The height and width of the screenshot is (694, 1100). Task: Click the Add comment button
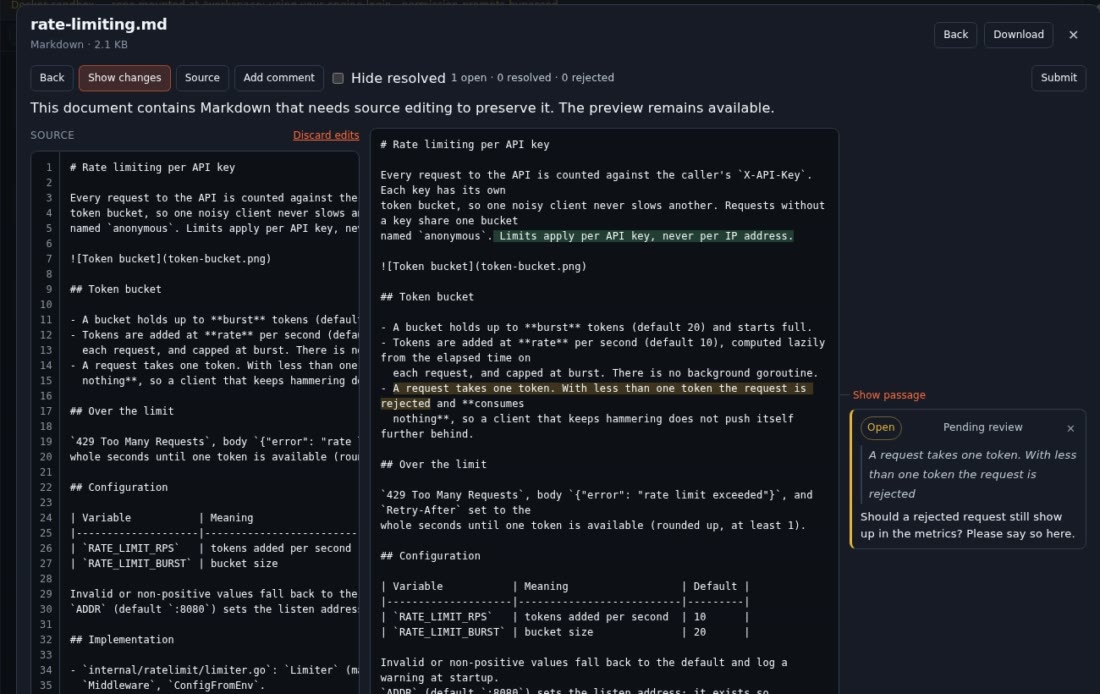click(279, 78)
